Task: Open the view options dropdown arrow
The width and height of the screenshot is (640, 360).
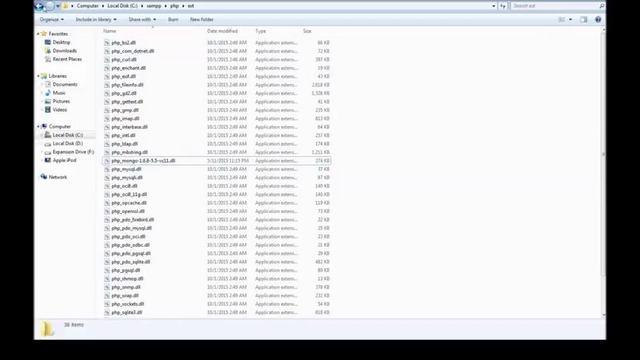Action: [x=570, y=20]
